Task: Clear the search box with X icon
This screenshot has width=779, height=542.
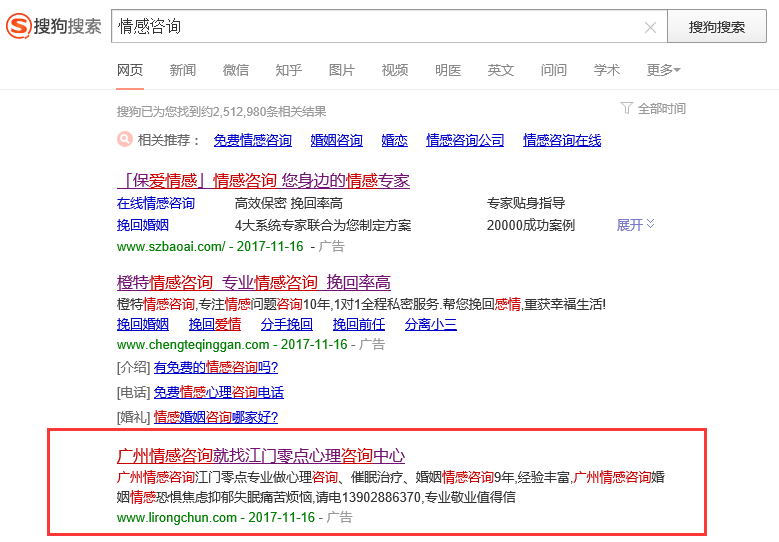Action: click(x=650, y=27)
